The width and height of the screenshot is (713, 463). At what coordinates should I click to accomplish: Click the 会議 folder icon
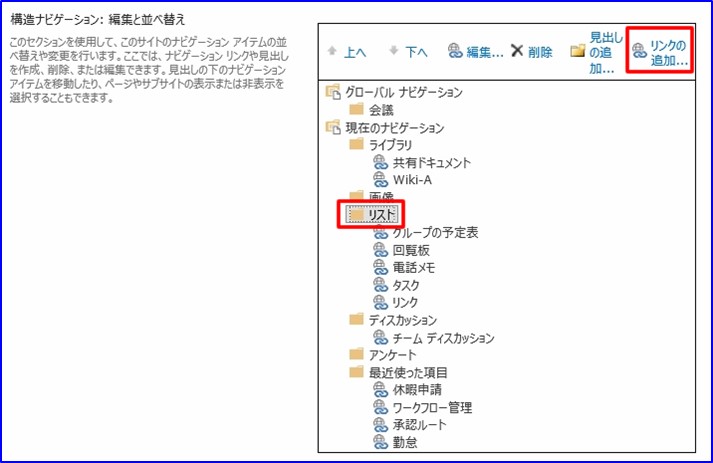click(356, 109)
